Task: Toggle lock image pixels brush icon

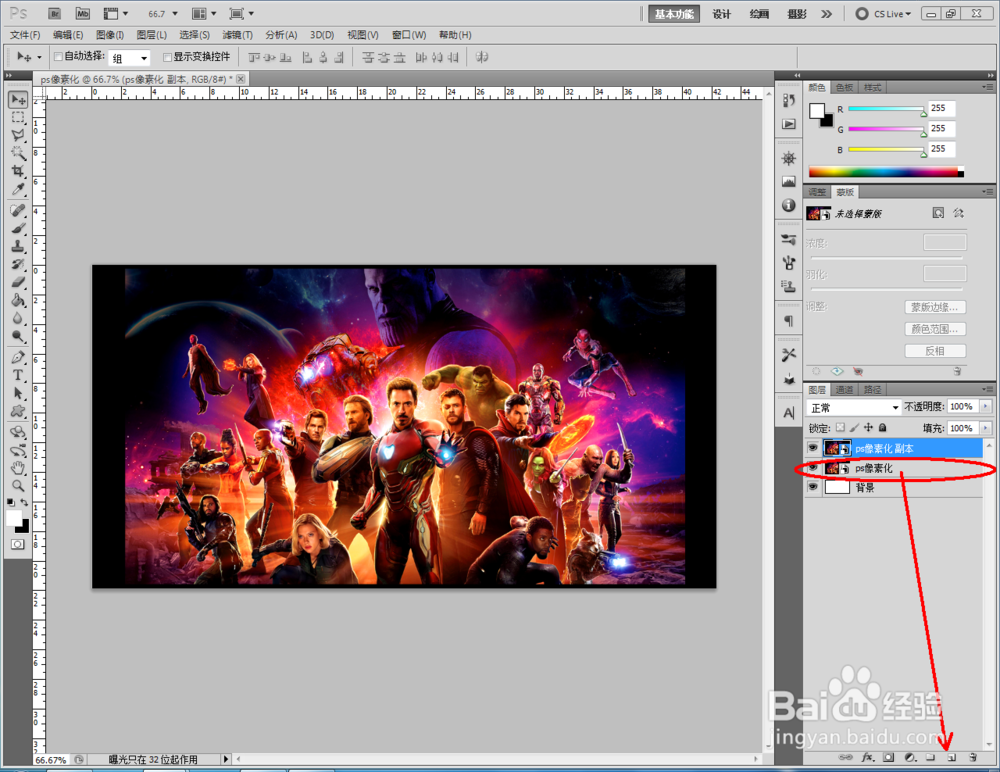Action: click(855, 427)
